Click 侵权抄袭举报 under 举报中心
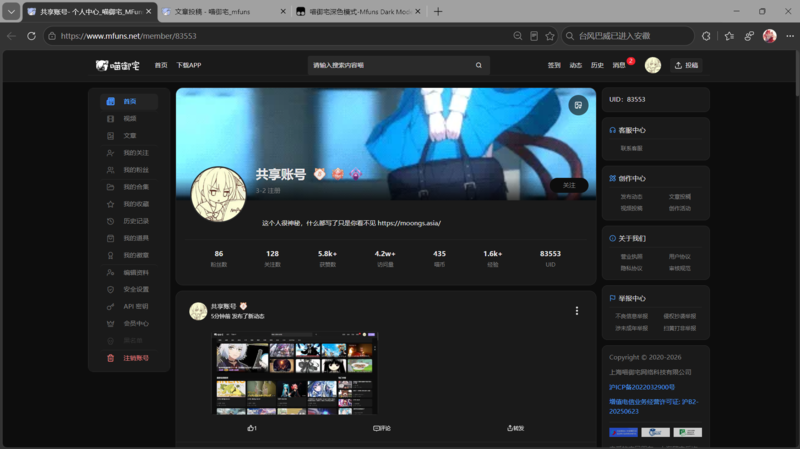The width and height of the screenshot is (800, 449). 680,316
